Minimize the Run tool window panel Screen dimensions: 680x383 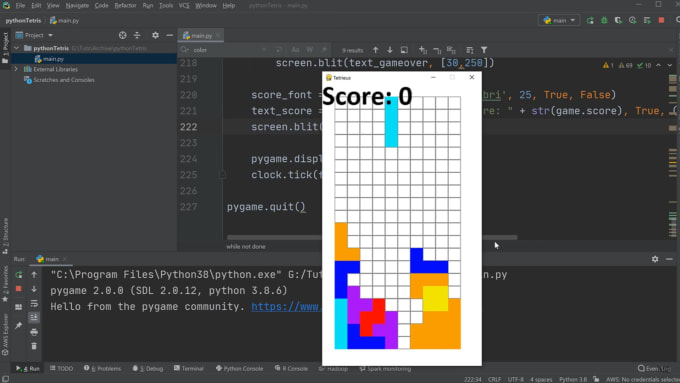pos(669,259)
